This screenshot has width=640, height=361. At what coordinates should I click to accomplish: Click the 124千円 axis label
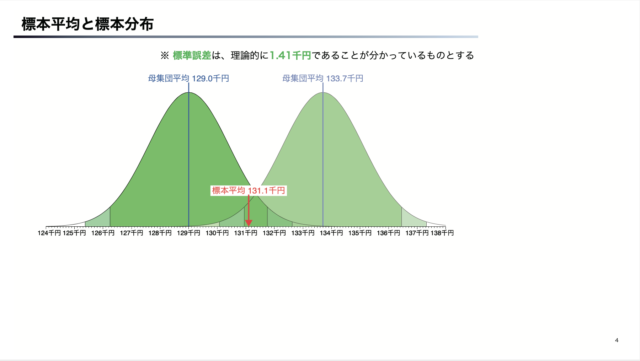point(49,233)
